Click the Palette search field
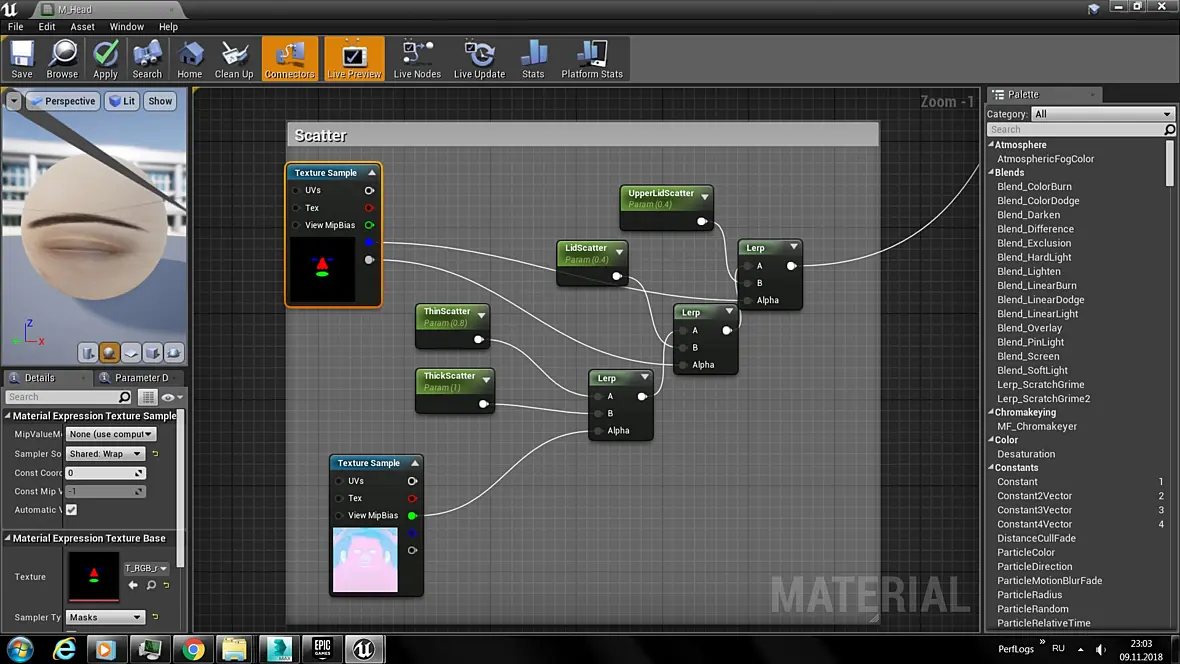 (1081, 129)
